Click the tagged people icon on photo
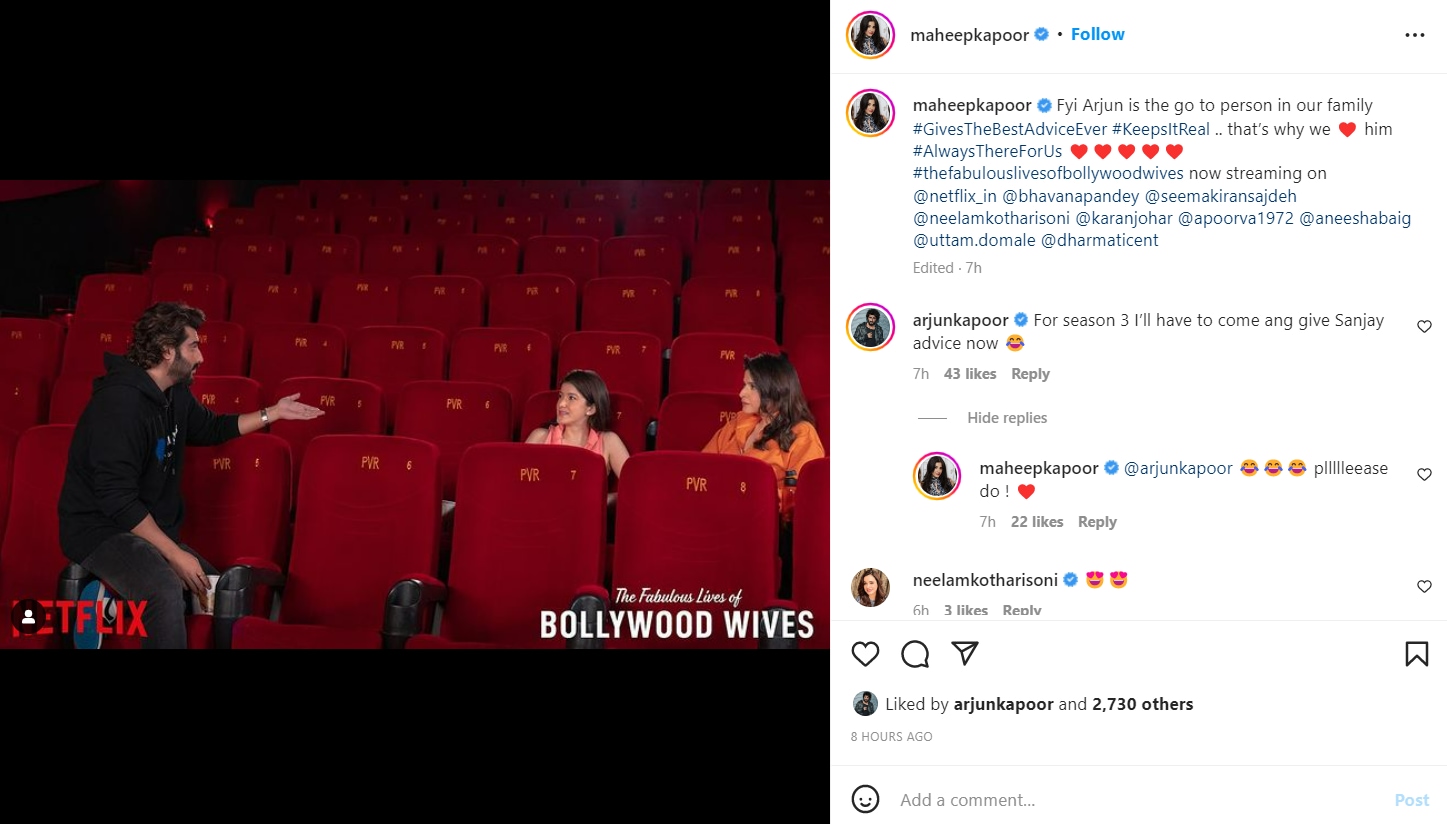The width and height of the screenshot is (1447, 824). pyautogui.click(x=29, y=617)
